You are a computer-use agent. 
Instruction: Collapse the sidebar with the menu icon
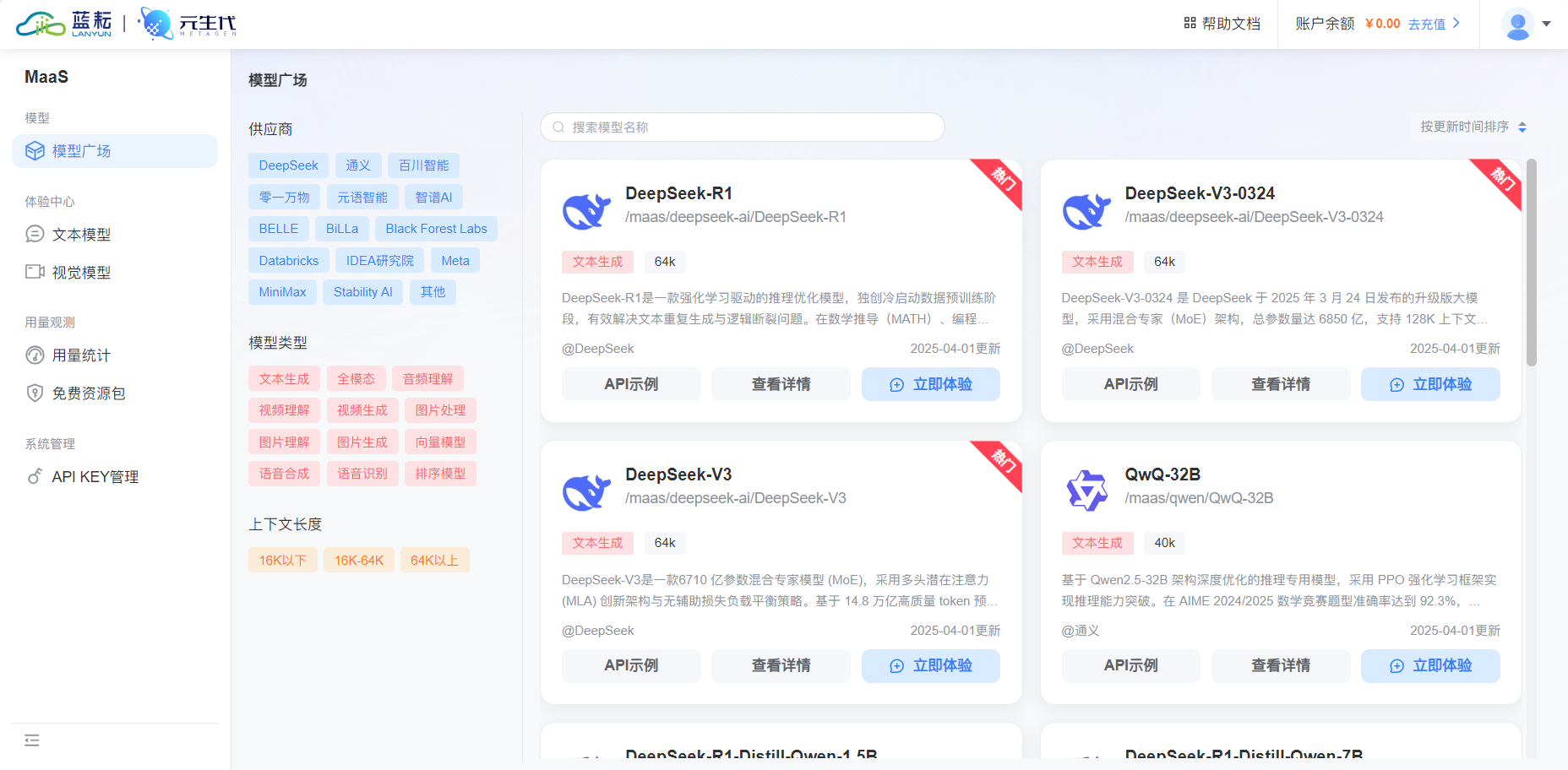32,740
